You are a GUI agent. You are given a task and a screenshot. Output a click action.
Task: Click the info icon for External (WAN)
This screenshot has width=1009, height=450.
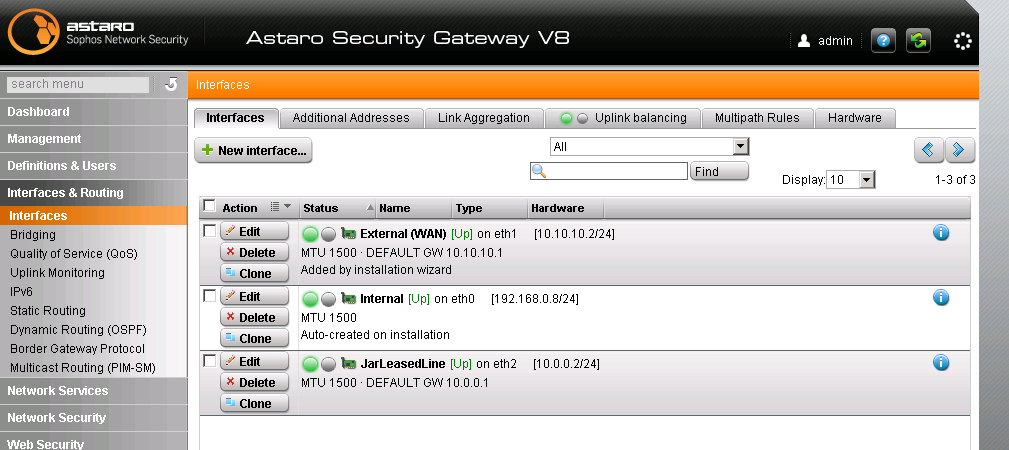click(941, 232)
